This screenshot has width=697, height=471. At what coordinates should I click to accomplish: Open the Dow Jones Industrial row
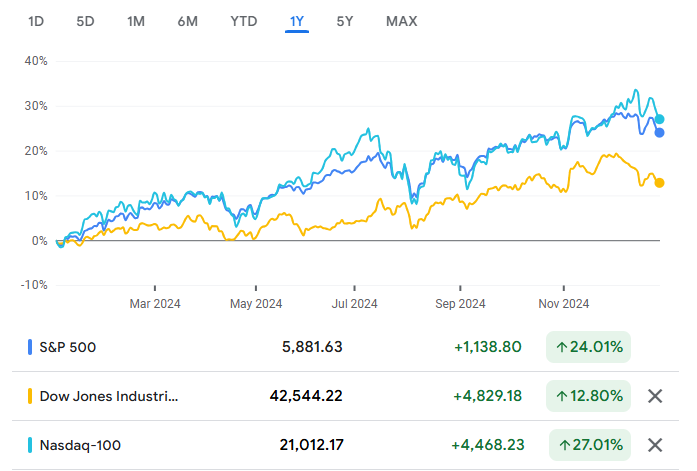[x=109, y=396]
